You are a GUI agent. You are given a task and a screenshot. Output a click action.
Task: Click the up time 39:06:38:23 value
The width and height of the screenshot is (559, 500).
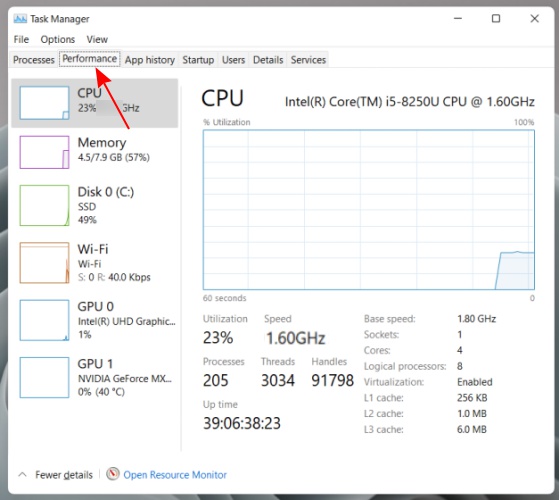(242, 423)
